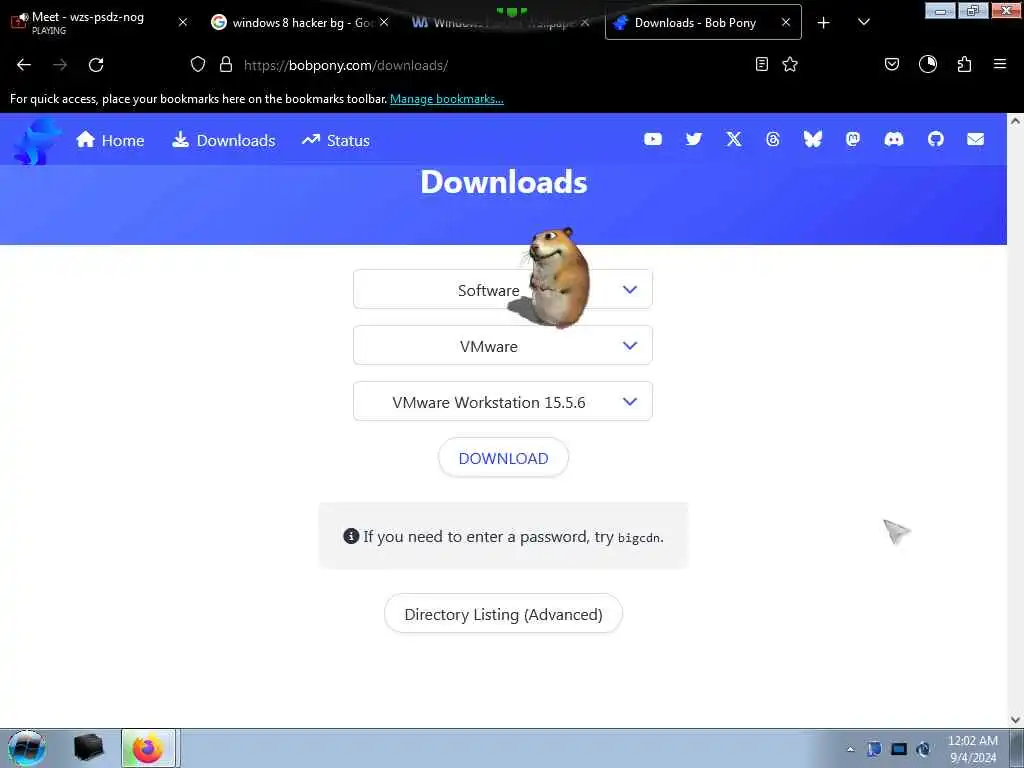
Task: Click the DOWNLOAD button
Action: tap(504, 458)
